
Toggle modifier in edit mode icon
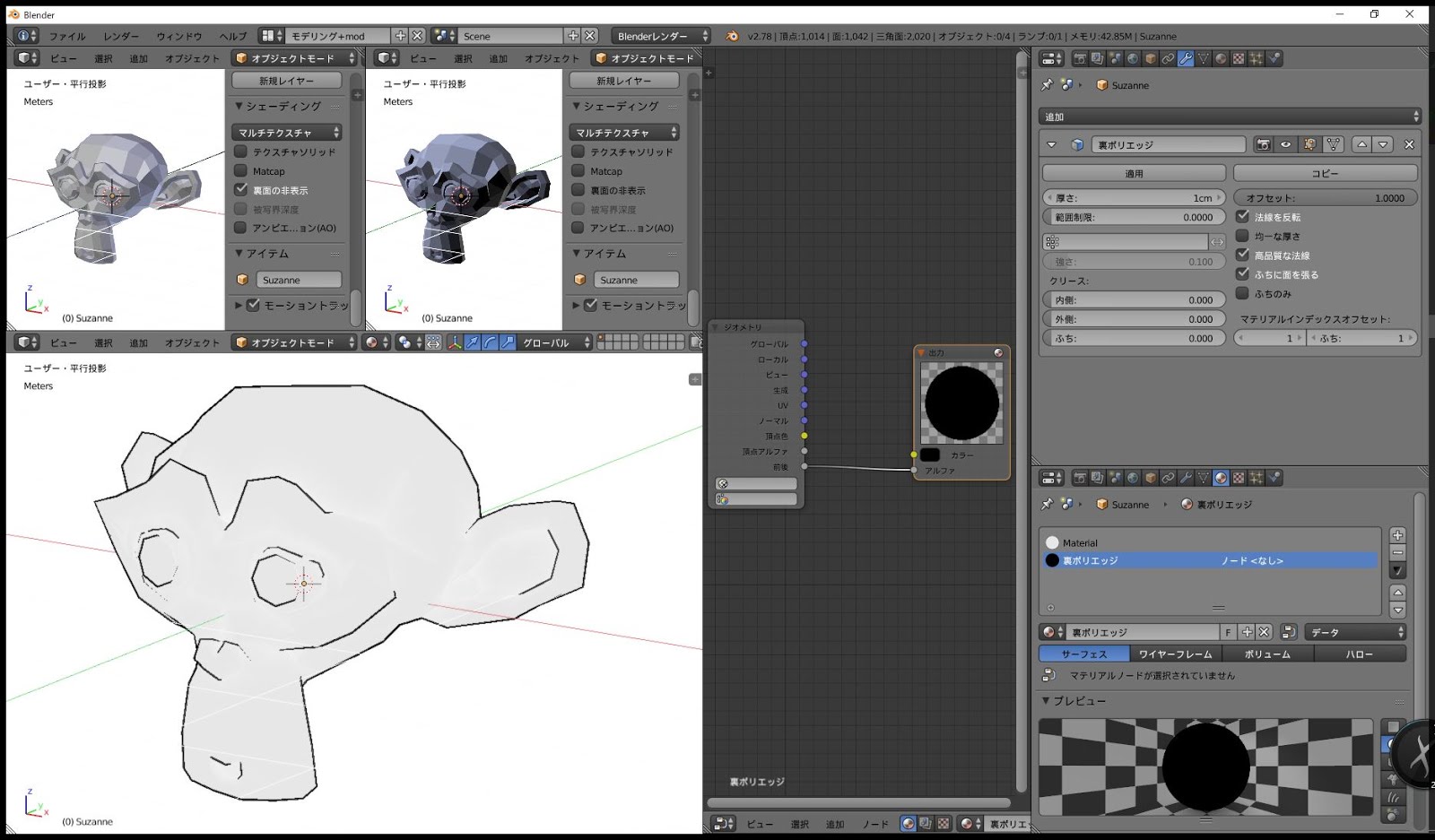click(1309, 144)
